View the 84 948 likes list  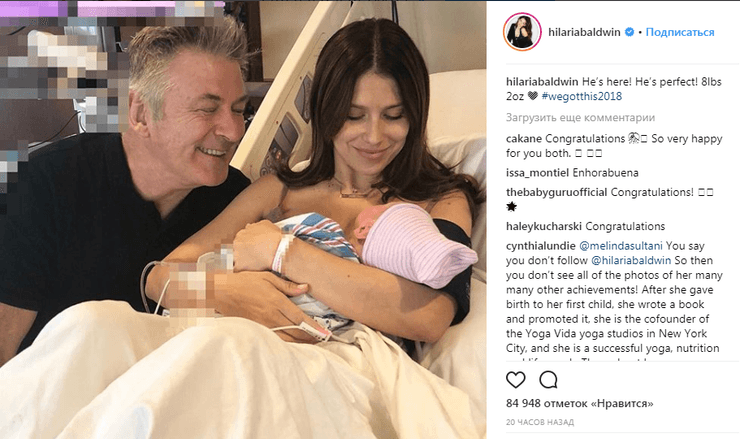580,404
